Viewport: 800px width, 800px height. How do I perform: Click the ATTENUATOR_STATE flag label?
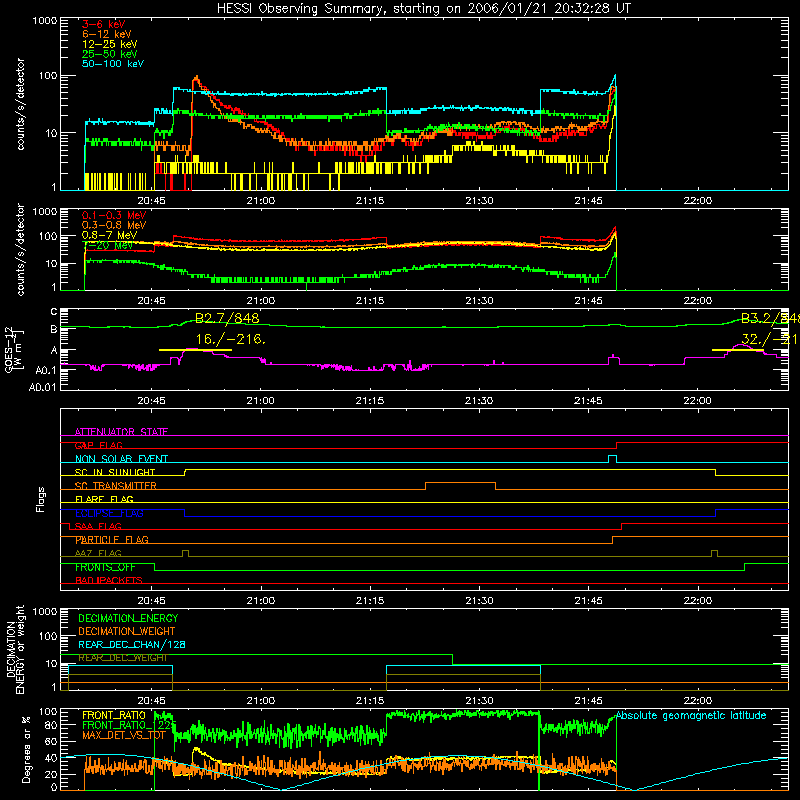(x=121, y=432)
